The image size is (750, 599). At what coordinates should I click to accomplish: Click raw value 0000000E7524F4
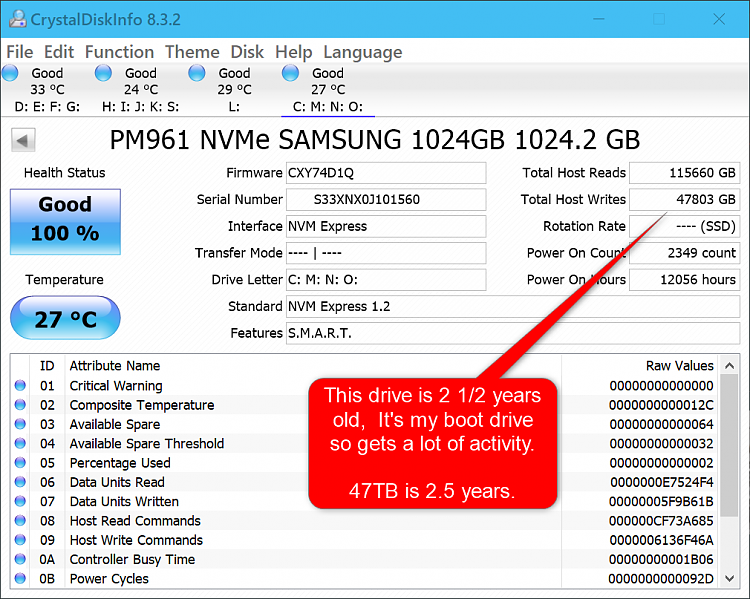[x=662, y=482]
